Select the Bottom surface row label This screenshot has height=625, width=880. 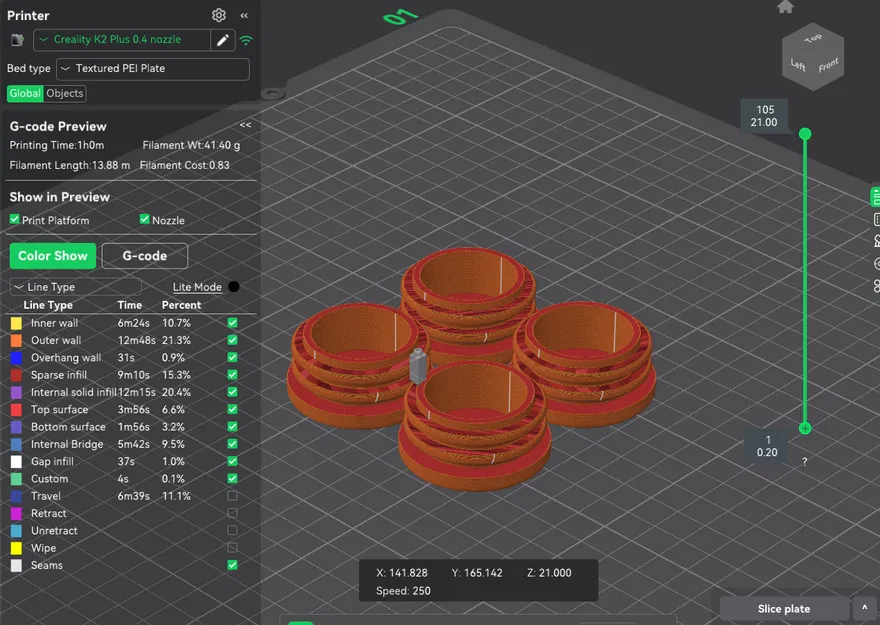pyautogui.click(x=68, y=427)
